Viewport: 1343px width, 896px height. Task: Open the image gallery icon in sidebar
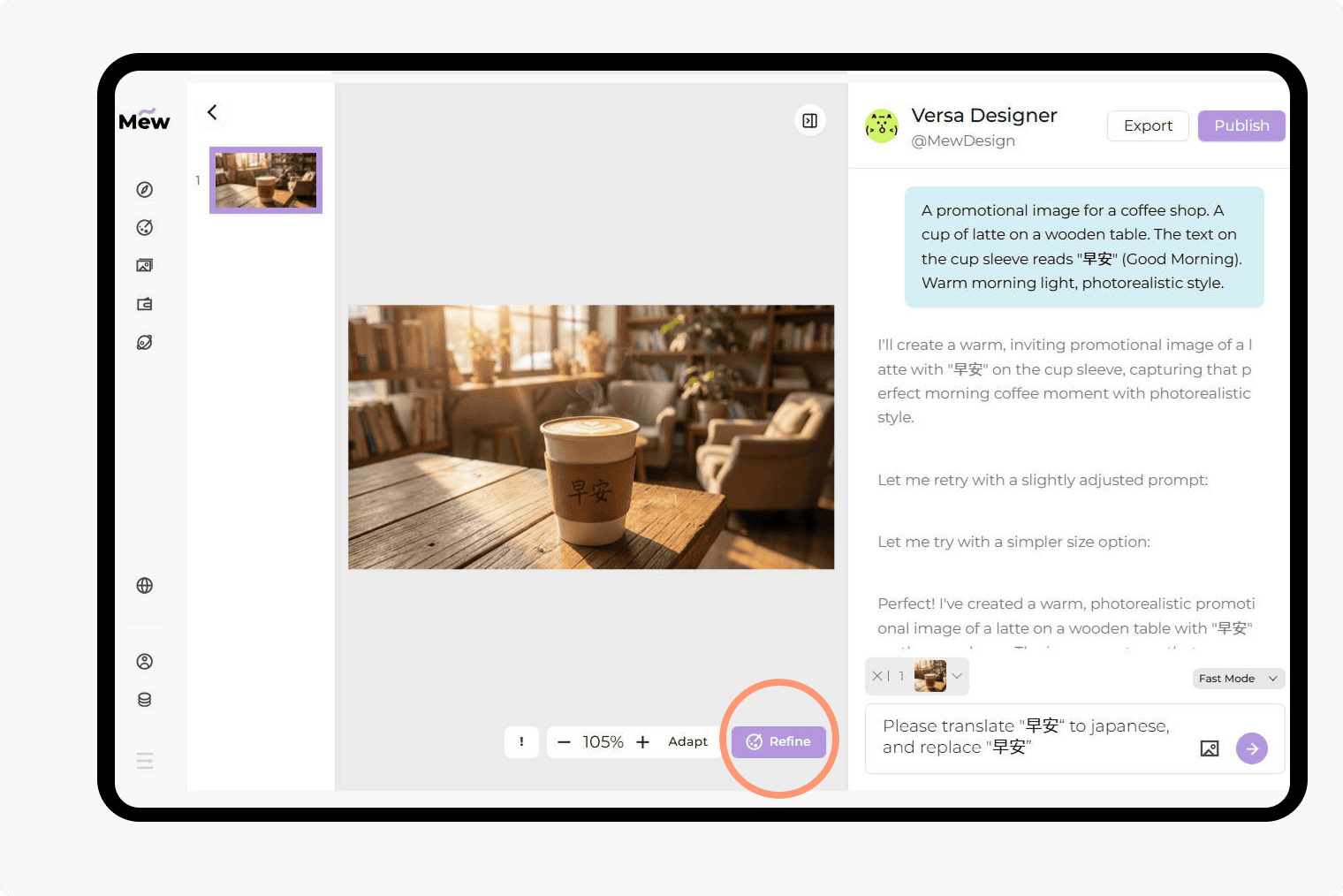[x=145, y=266]
